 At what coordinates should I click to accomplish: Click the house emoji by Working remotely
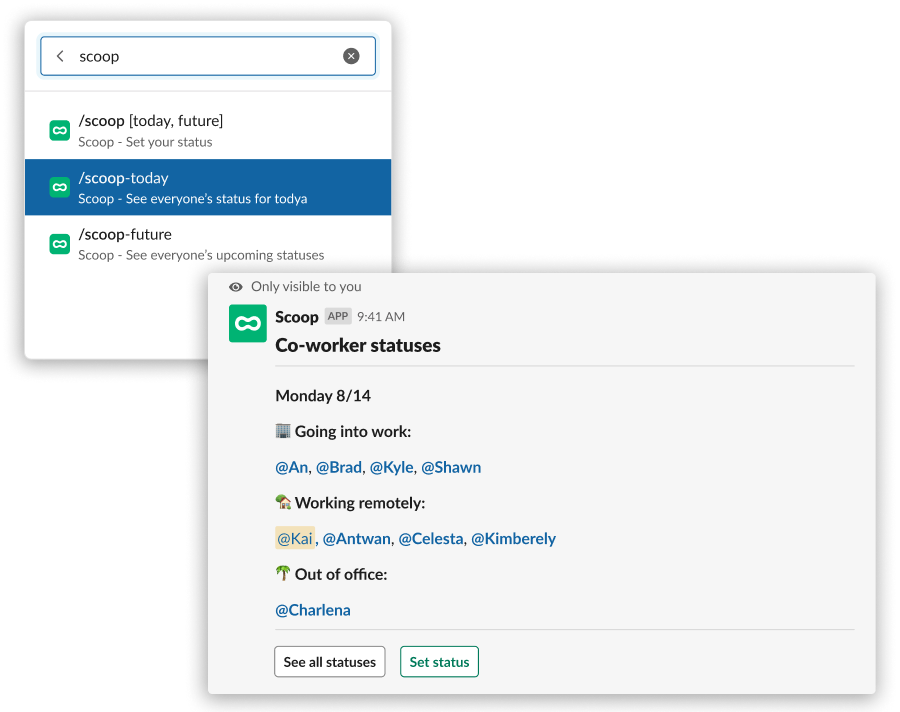coord(283,502)
